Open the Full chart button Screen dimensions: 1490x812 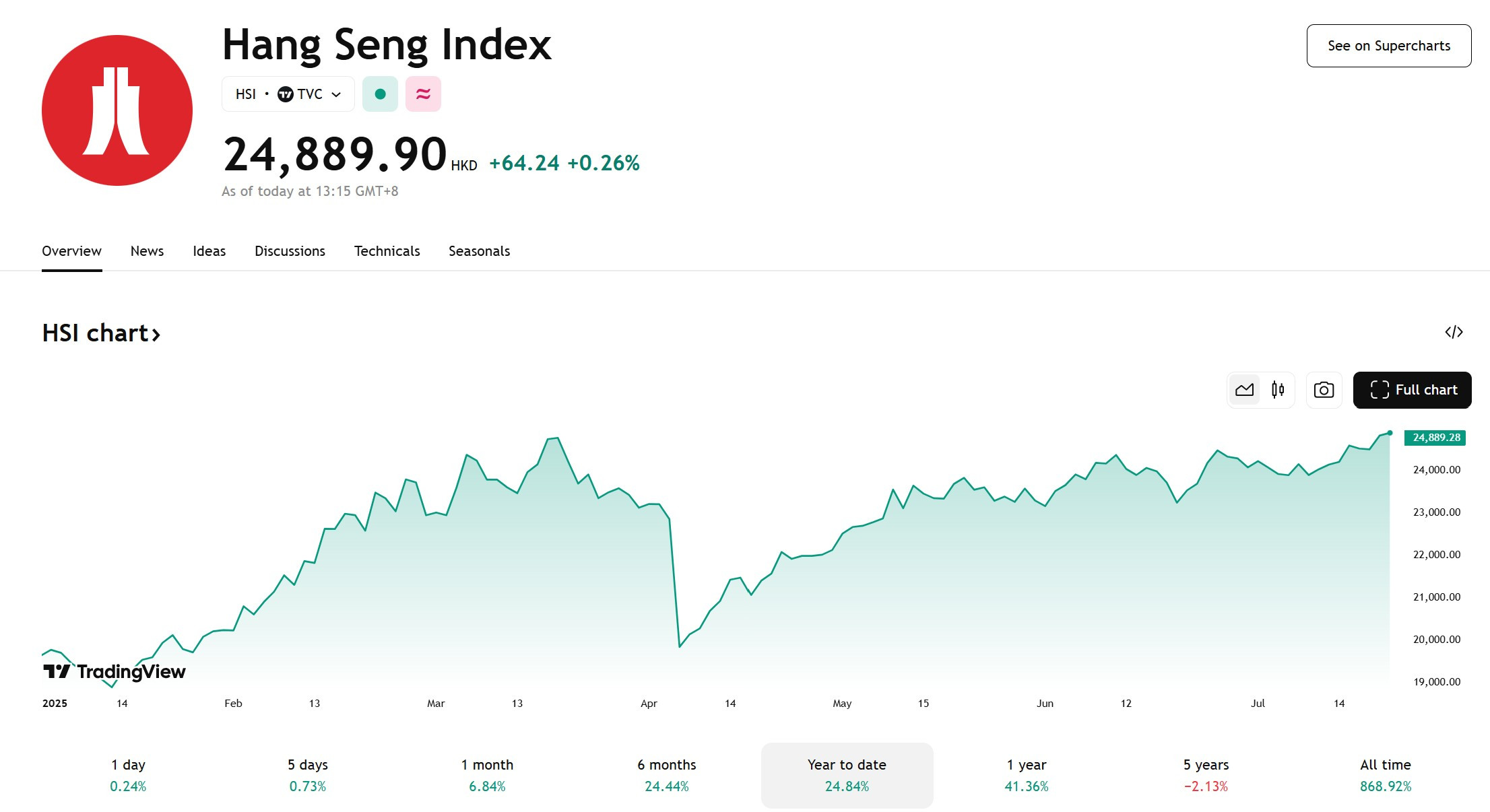point(1413,390)
